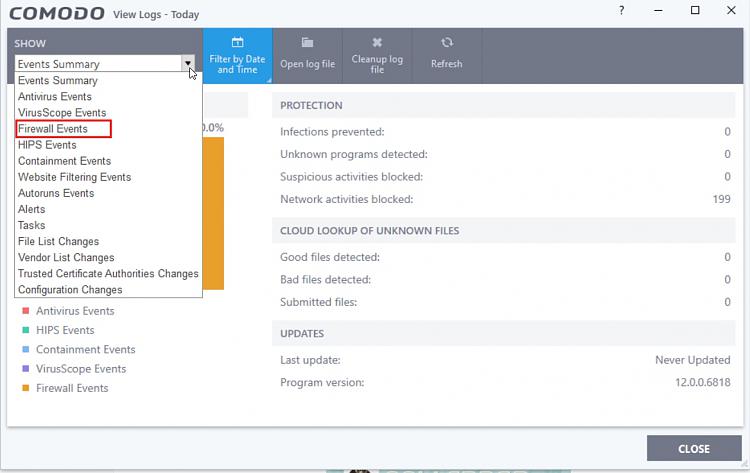Click the Refresh label
The height and width of the screenshot is (473, 750).
pyautogui.click(x=447, y=64)
